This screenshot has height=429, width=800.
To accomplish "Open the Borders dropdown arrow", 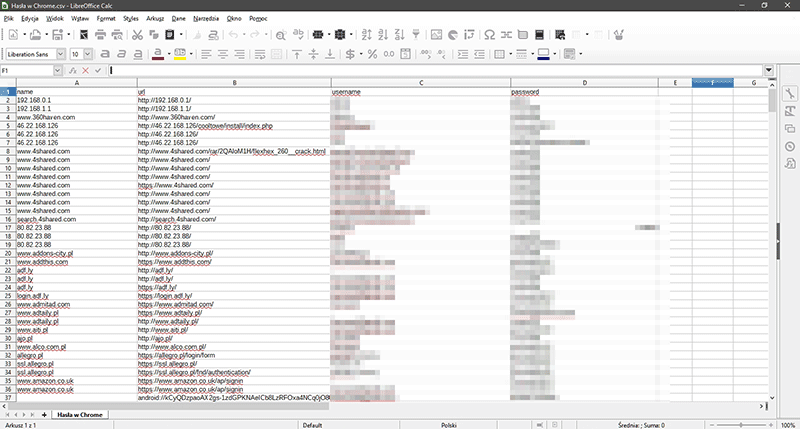I will pyautogui.click(x=510, y=54).
